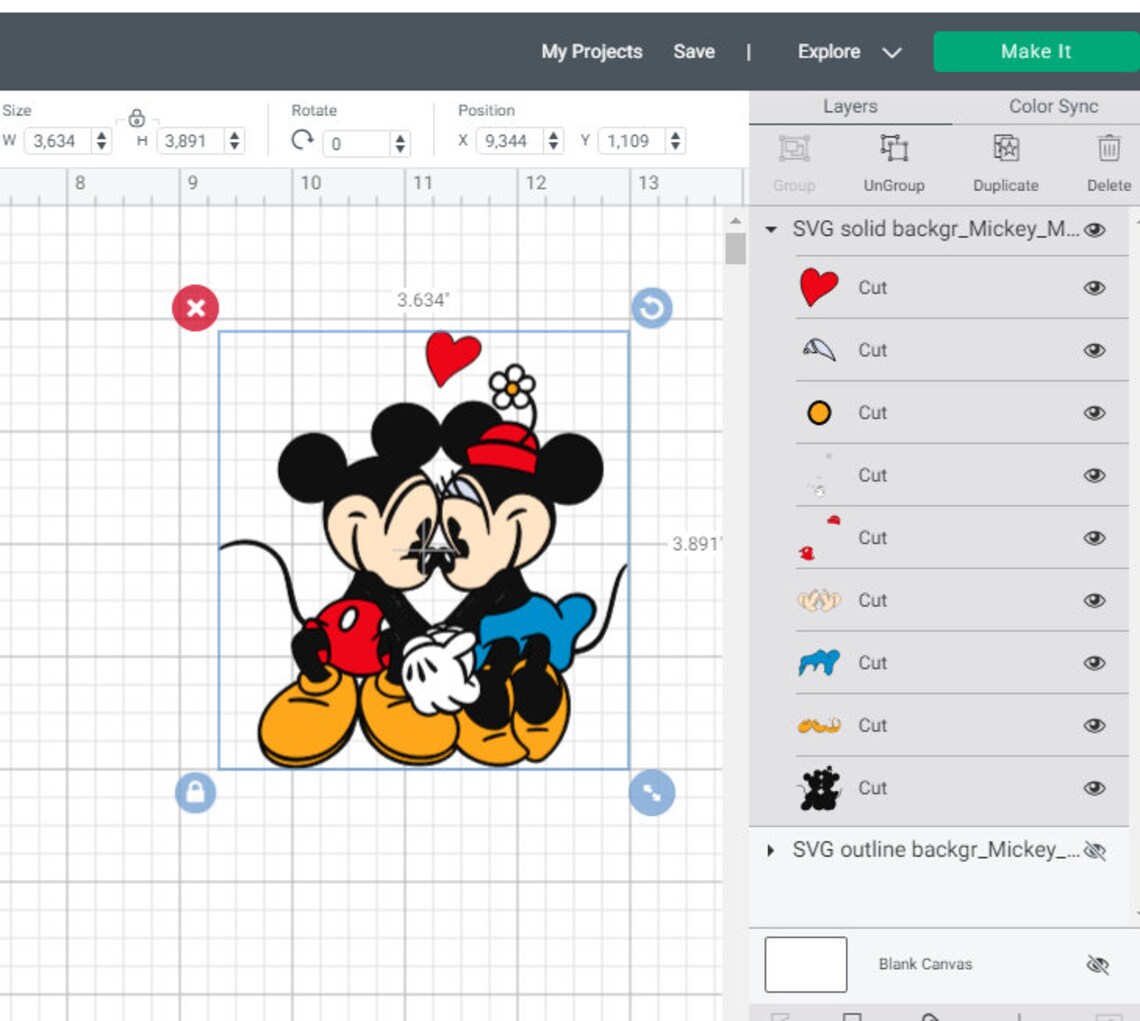Click the lock handle below the selection box
This screenshot has height=1021, width=1140.
tap(195, 791)
